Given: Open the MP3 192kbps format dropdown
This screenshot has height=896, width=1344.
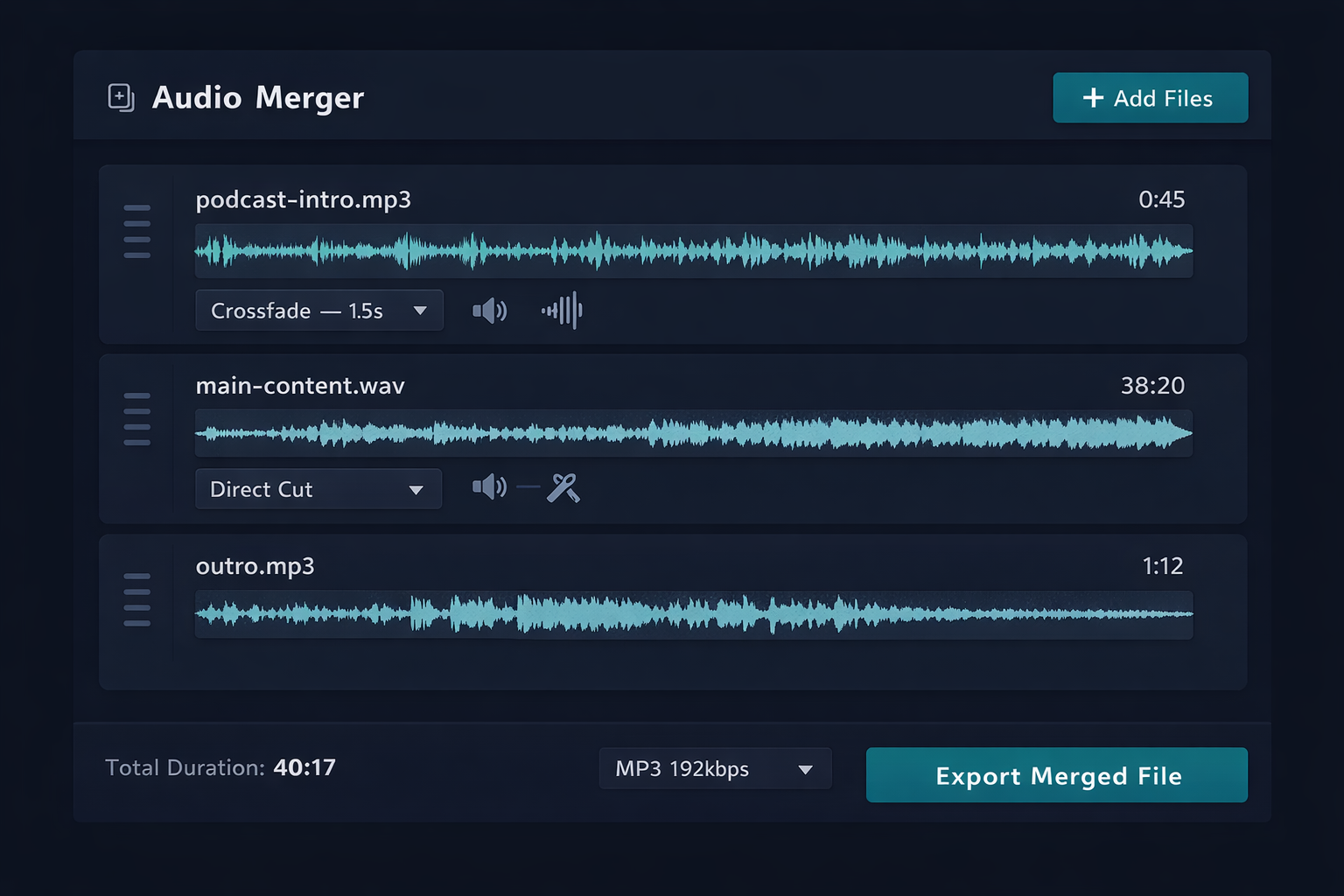Looking at the screenshot, I should point(715,768).
